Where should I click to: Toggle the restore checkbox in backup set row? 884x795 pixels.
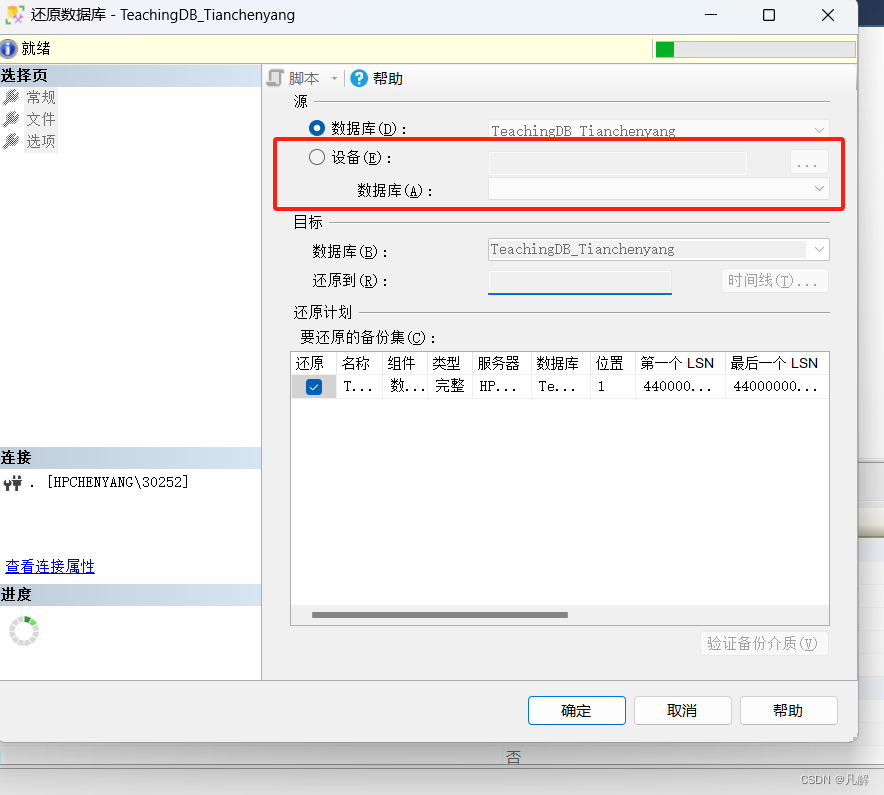click(x=314, y=387)
